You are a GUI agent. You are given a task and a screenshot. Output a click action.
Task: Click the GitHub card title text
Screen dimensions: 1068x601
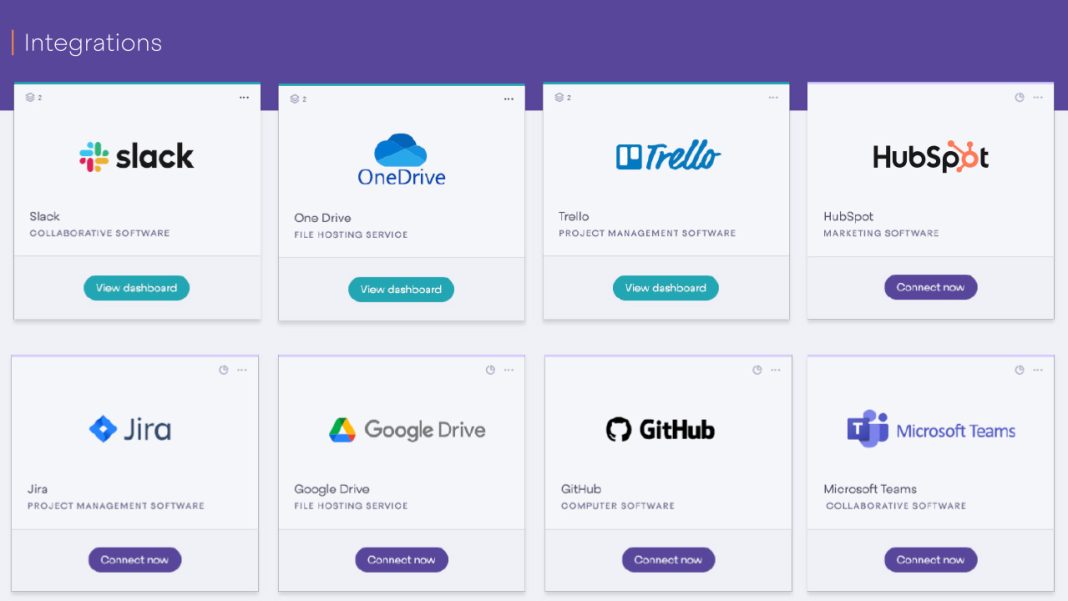(581, 489)
